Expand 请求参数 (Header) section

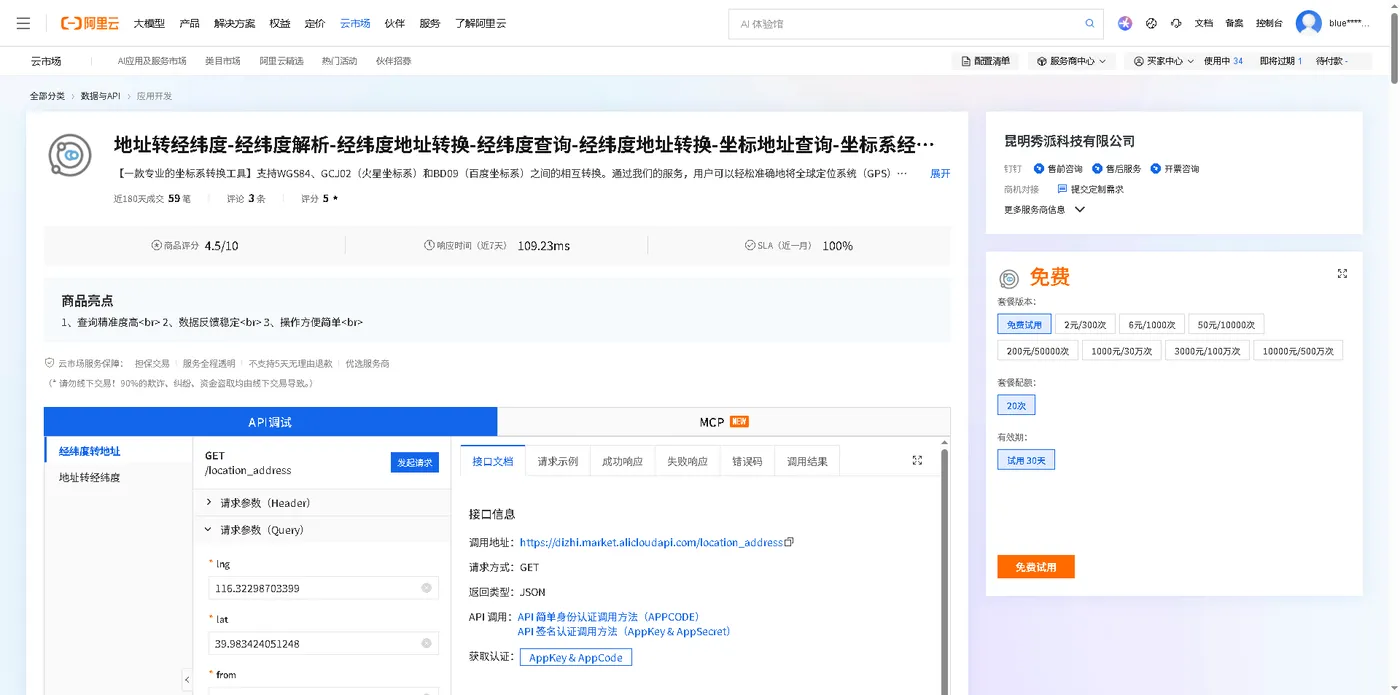pos(321,503)
